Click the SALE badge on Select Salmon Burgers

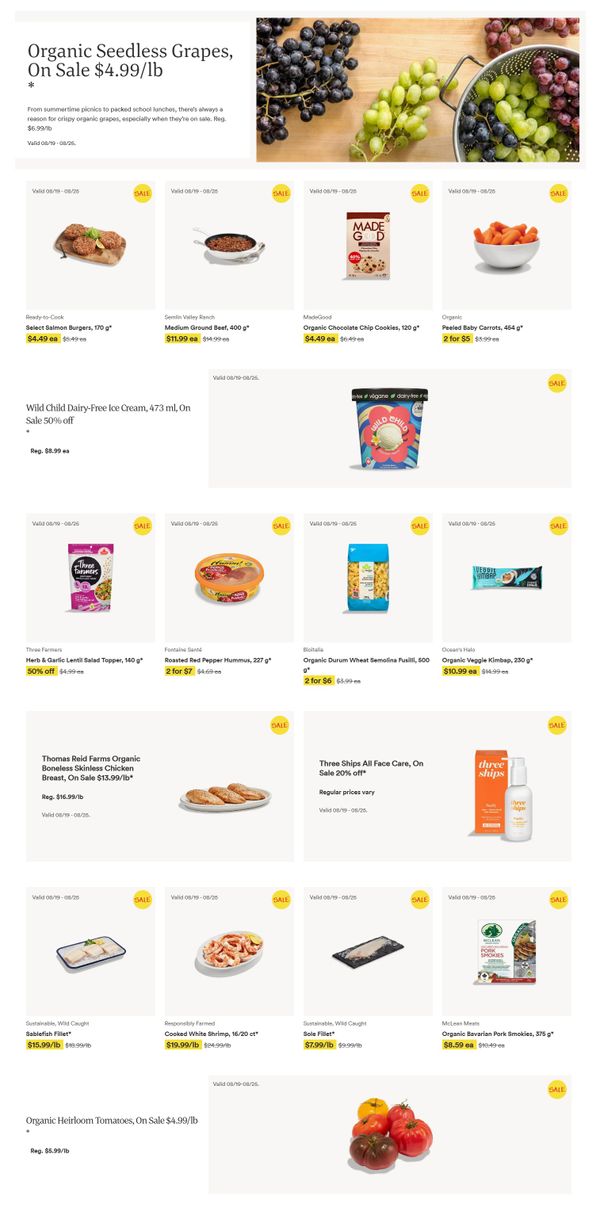[142, 193]
